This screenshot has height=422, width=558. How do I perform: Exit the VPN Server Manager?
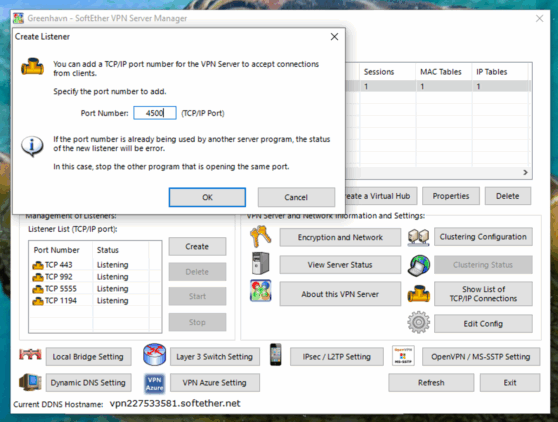coord(510,383)
